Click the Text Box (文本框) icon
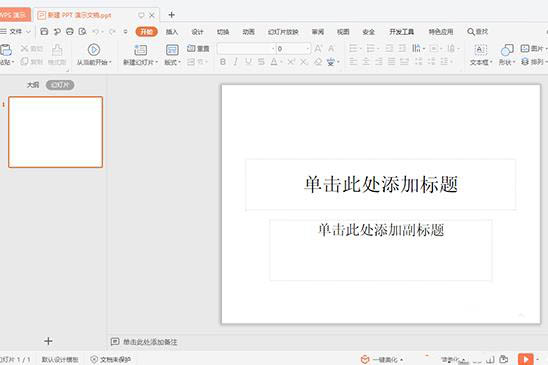Image resolution: width=548 pixels, height=365 pixels. [481, 50]
